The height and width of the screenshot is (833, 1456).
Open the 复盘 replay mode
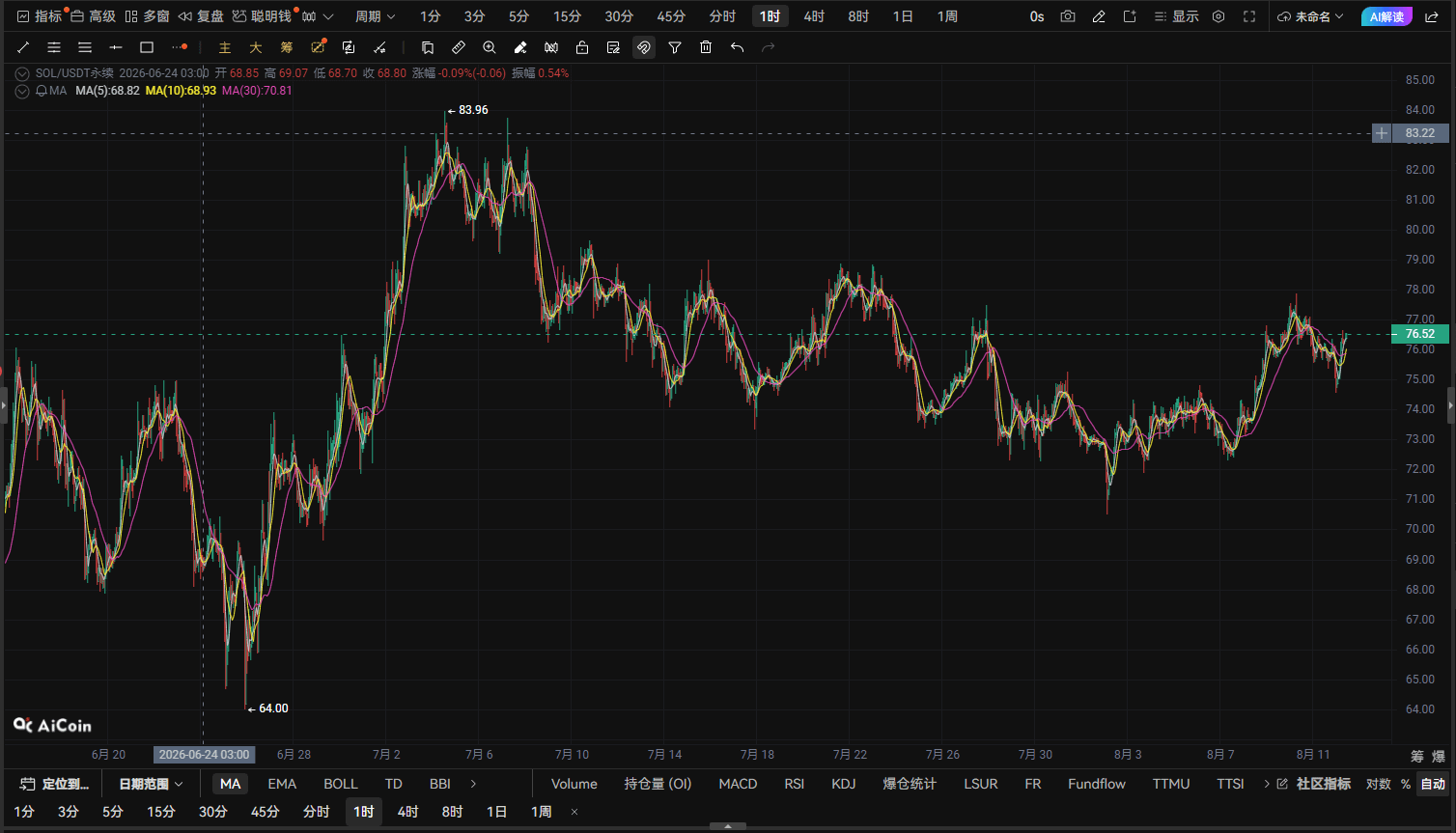pos(201,16)
